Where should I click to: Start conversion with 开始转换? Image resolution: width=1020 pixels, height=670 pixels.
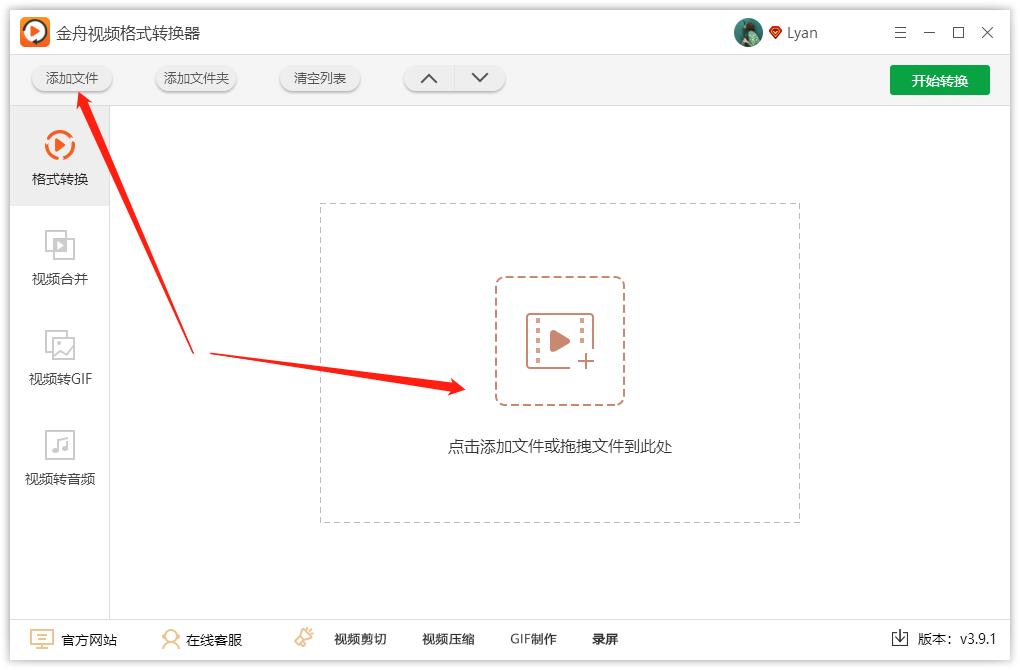939,79
